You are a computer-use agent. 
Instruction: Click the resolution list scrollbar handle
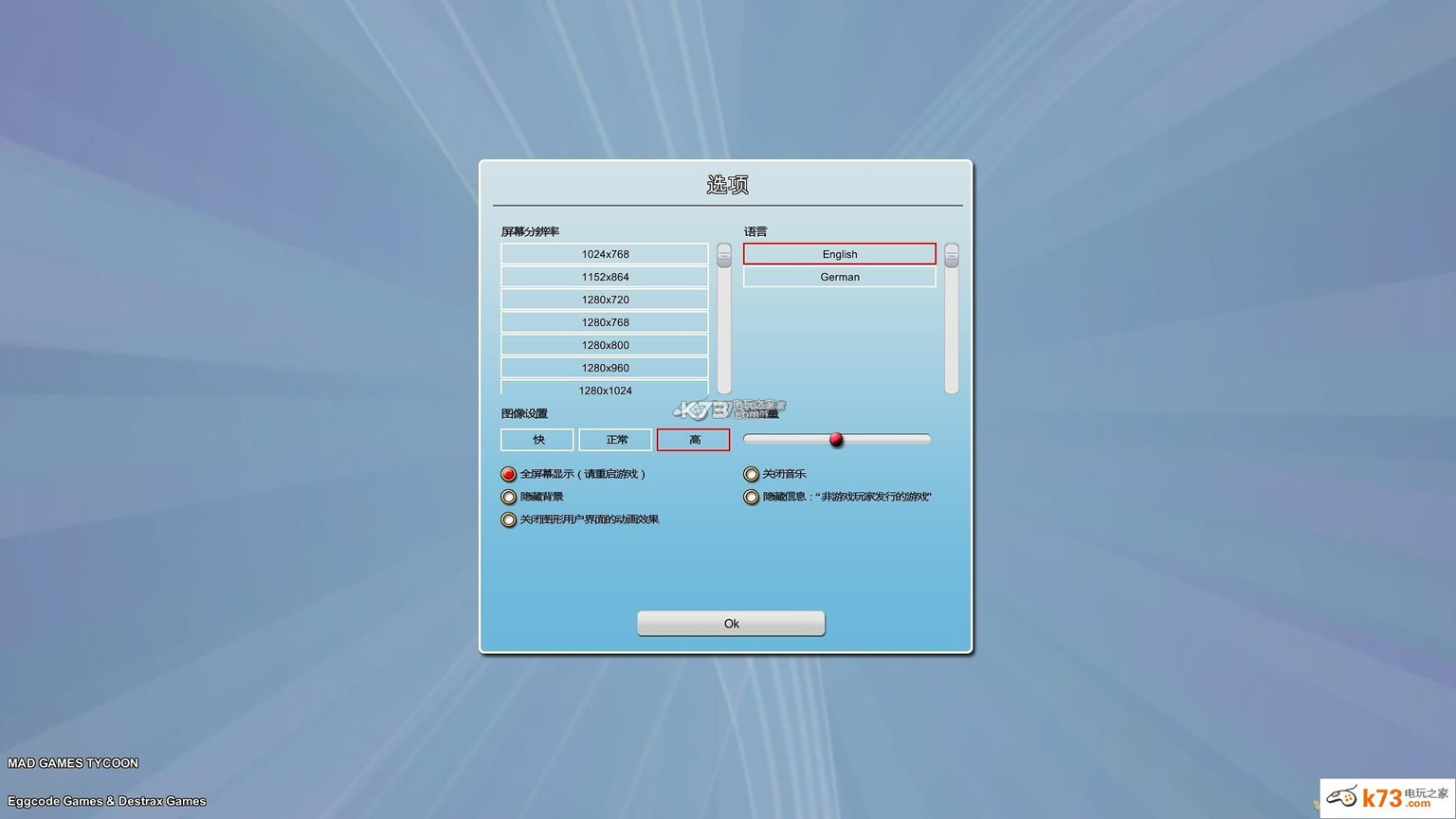[724, 256]
